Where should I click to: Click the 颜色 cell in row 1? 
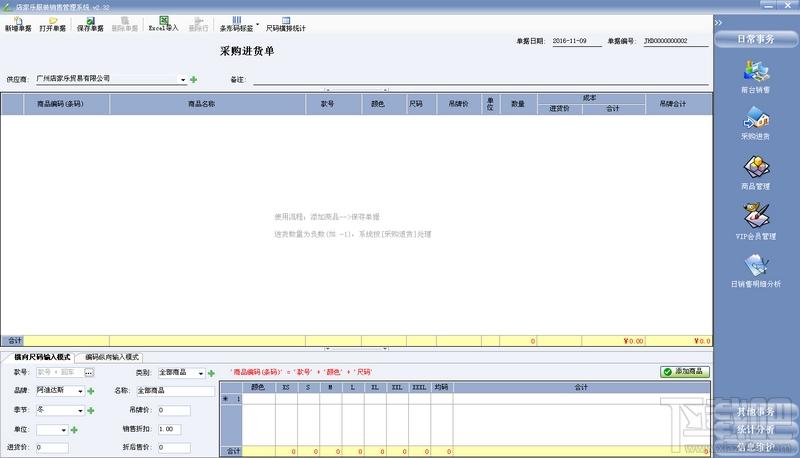pos(259,399)
